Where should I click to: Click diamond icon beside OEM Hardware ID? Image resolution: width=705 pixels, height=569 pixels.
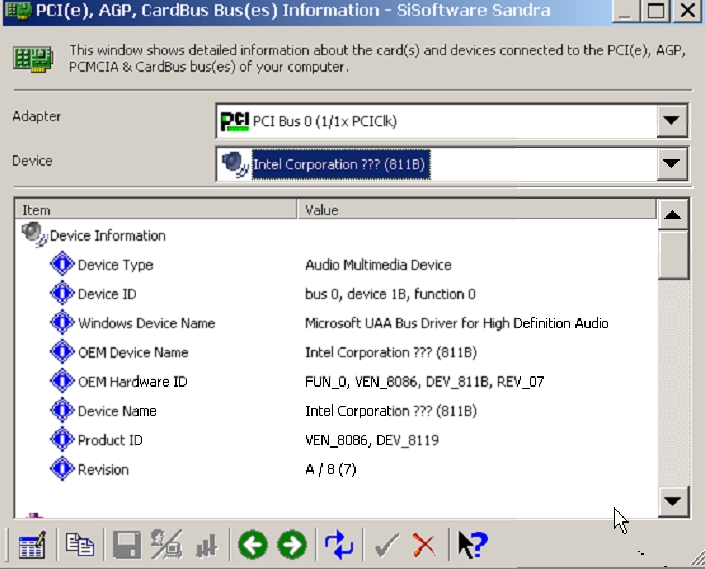tap(62, 381)
